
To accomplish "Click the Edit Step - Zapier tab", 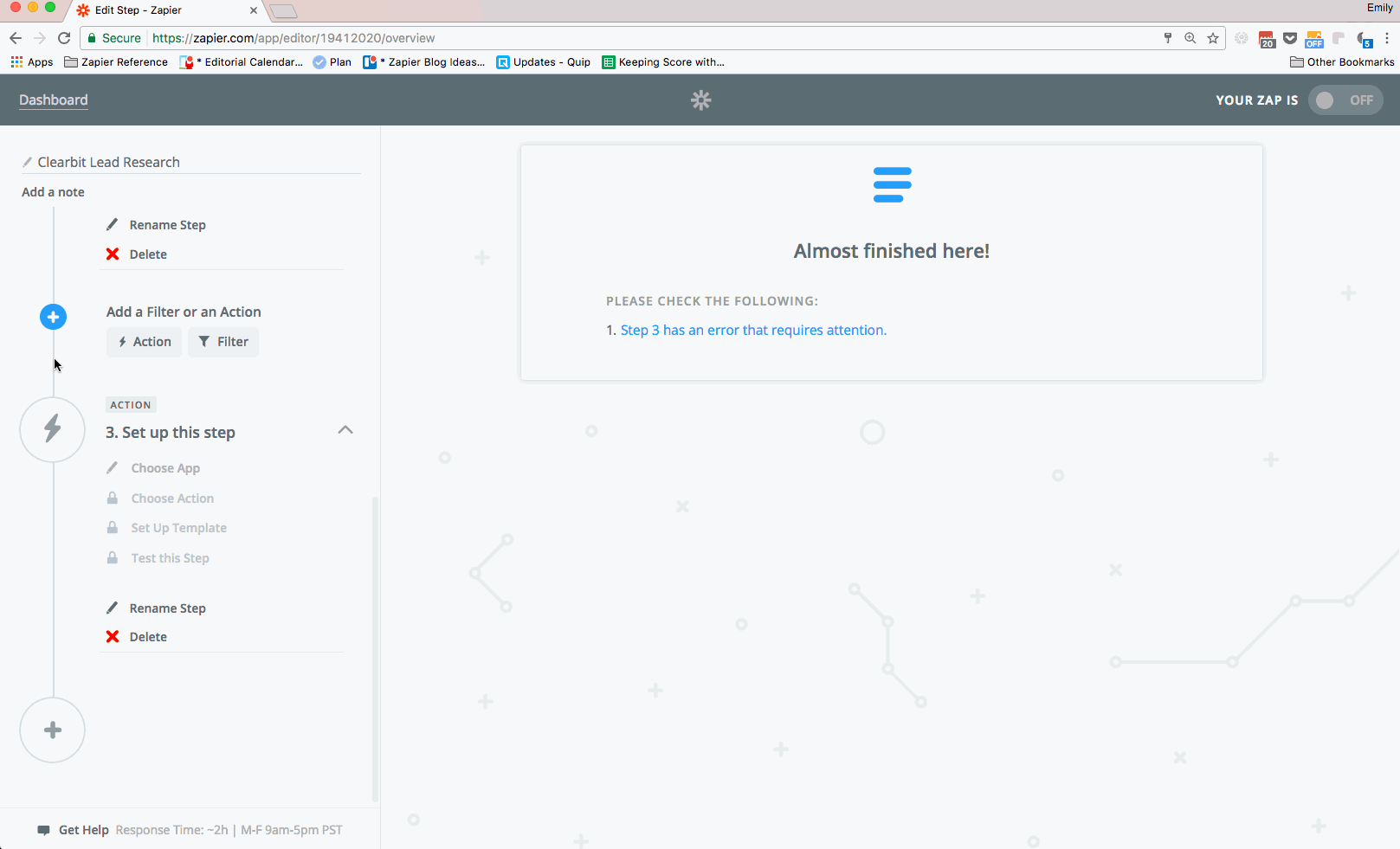I will coord(165,10).
